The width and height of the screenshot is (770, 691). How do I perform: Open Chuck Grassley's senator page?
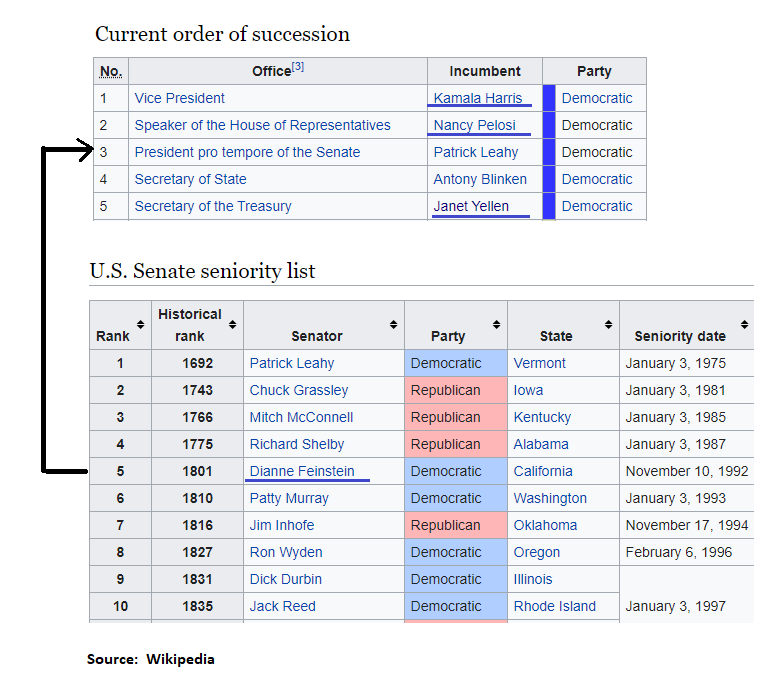[x=299, y=390]
